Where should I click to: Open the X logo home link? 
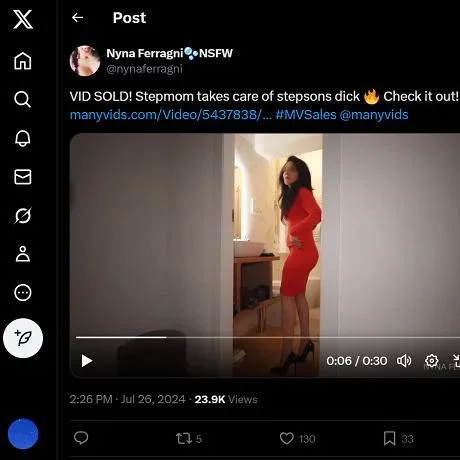point(23,19)
